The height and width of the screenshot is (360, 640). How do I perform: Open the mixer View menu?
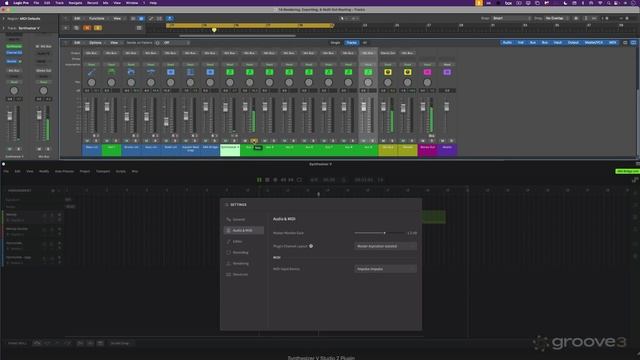tap(115, 43)
